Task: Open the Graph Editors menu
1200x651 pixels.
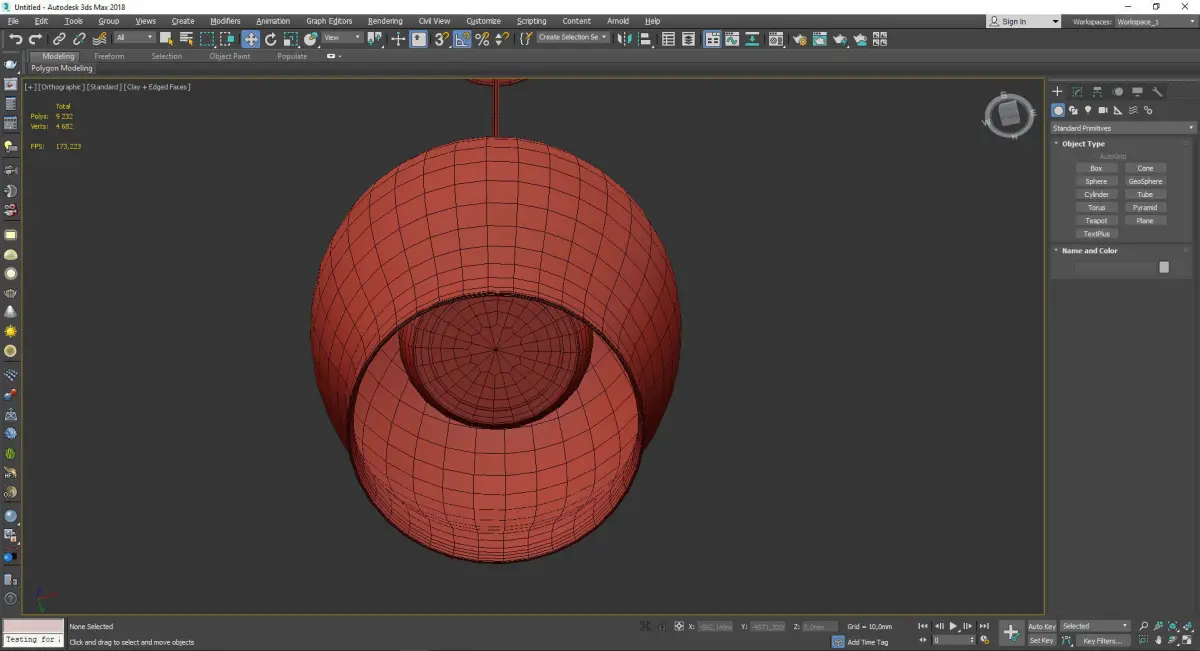Action: point(329,21)
